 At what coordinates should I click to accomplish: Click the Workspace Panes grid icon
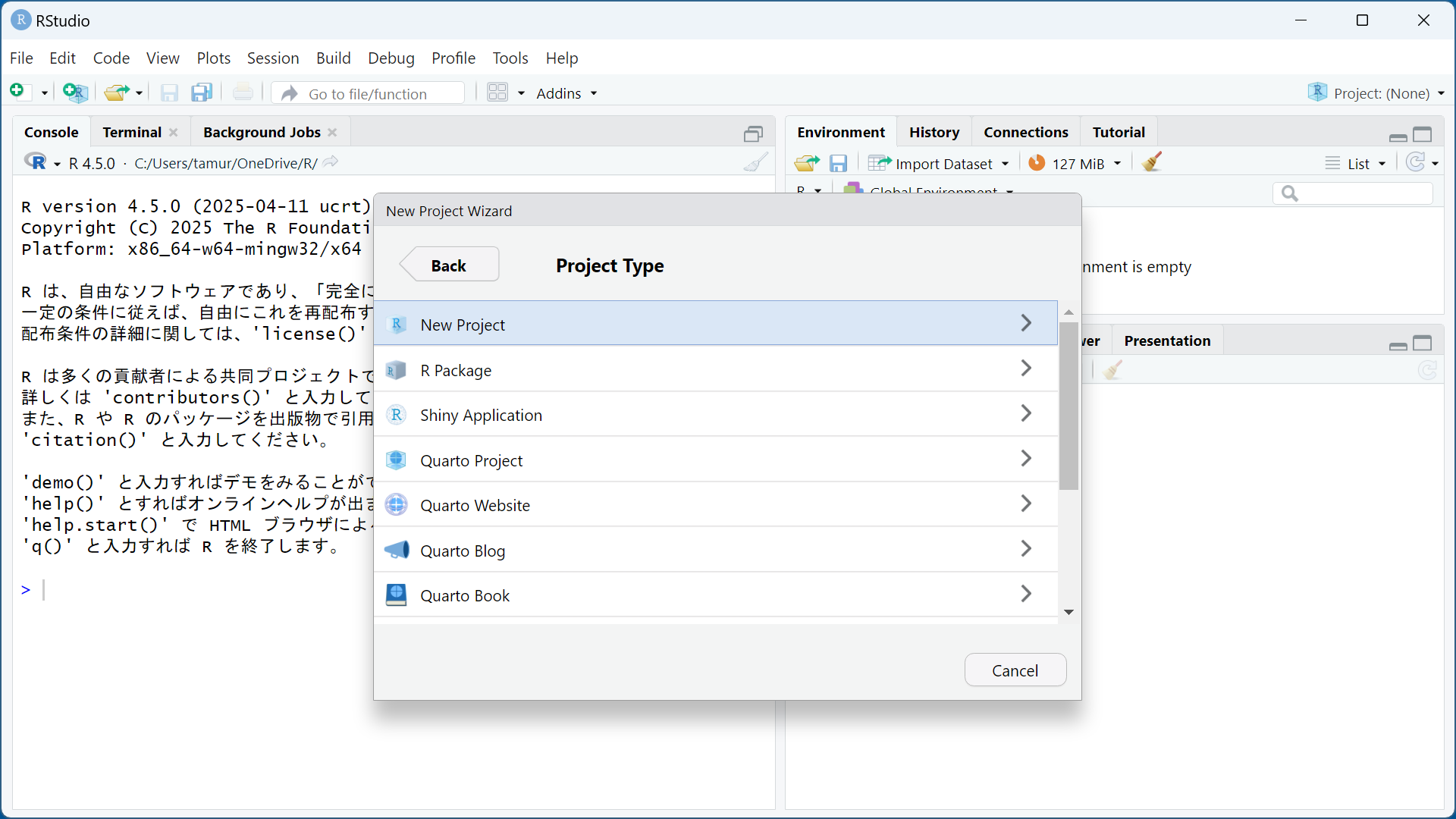point(497,93)
